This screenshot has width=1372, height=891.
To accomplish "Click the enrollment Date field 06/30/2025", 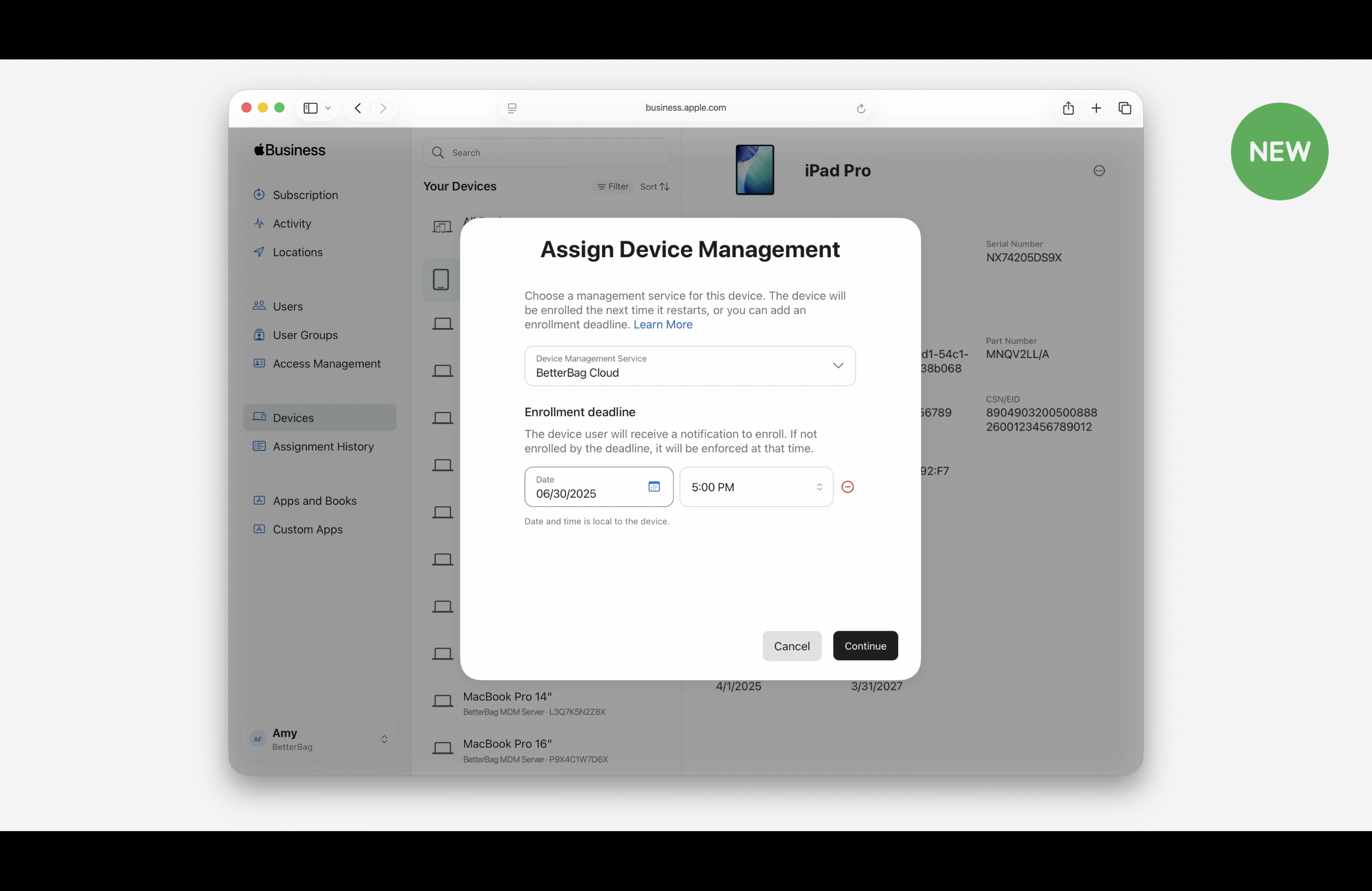I will click(x=599, y=487).
